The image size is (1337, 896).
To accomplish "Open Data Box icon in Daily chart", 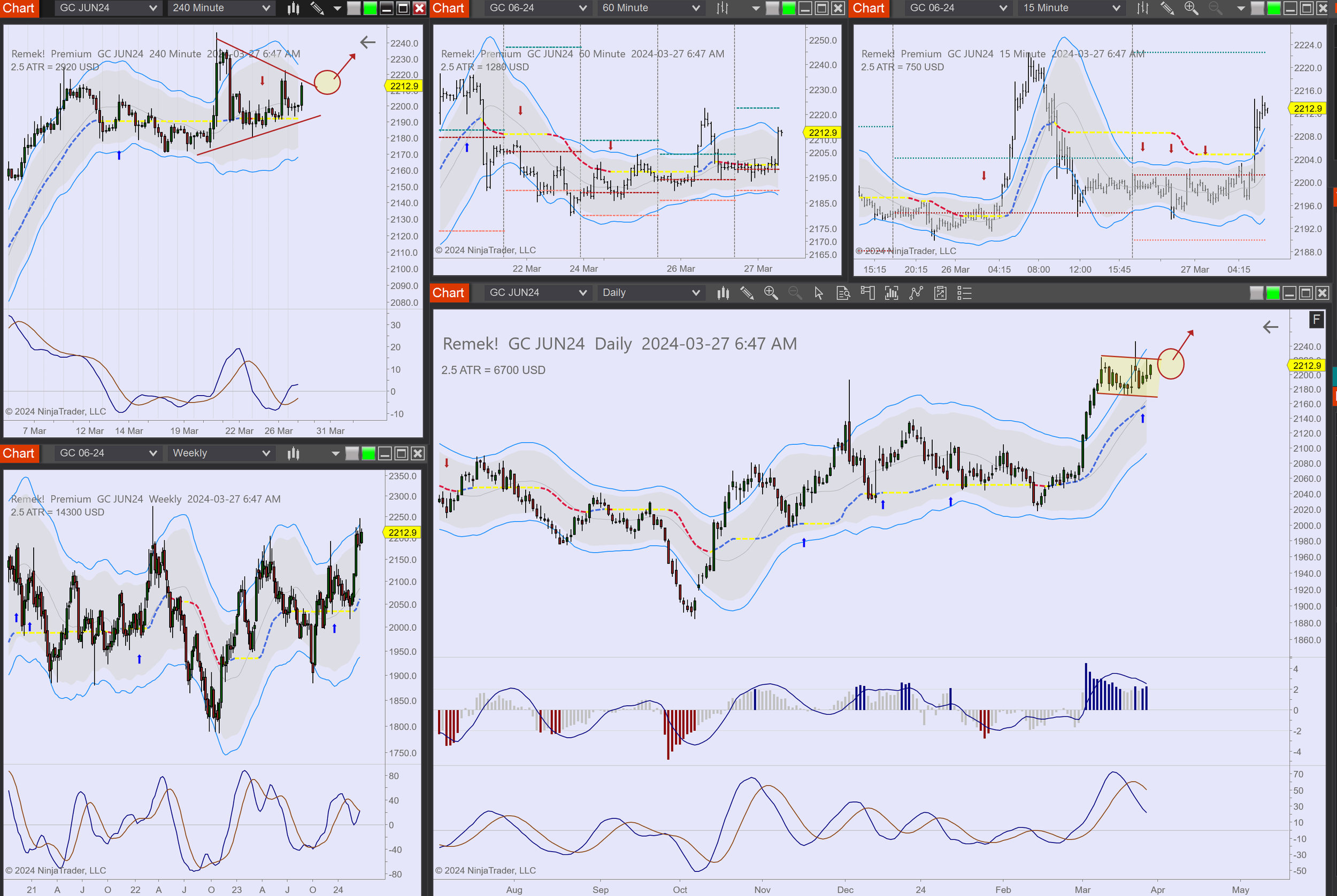I will [x=843, y=293].
